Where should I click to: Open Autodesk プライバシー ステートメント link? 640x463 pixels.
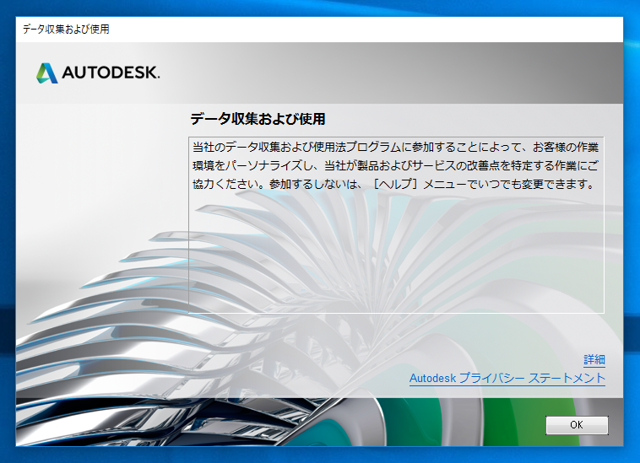pyautogui.click(x=507, y=378)
